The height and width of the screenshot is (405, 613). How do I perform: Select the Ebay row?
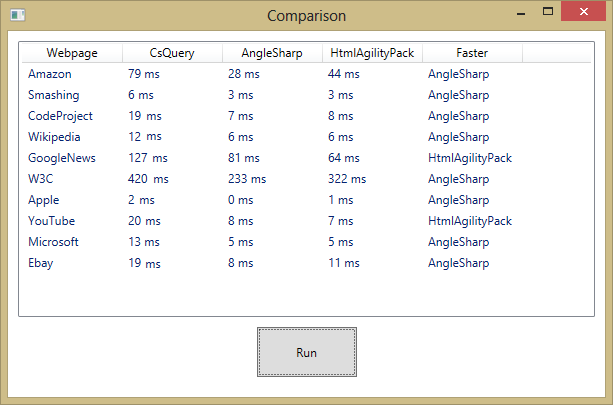coord(306,263)
